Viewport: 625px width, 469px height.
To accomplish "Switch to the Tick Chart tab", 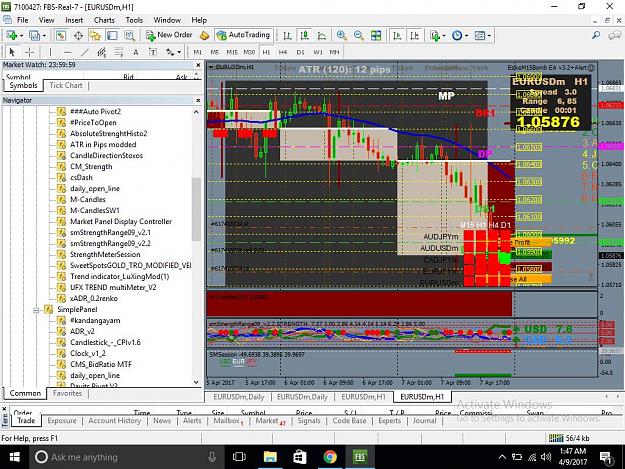I will (x=66, y=85).
